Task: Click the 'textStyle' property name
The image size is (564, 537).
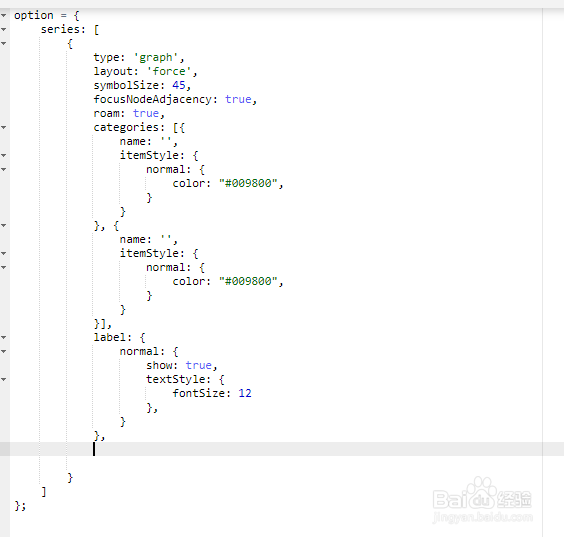Action: point(176,379)
